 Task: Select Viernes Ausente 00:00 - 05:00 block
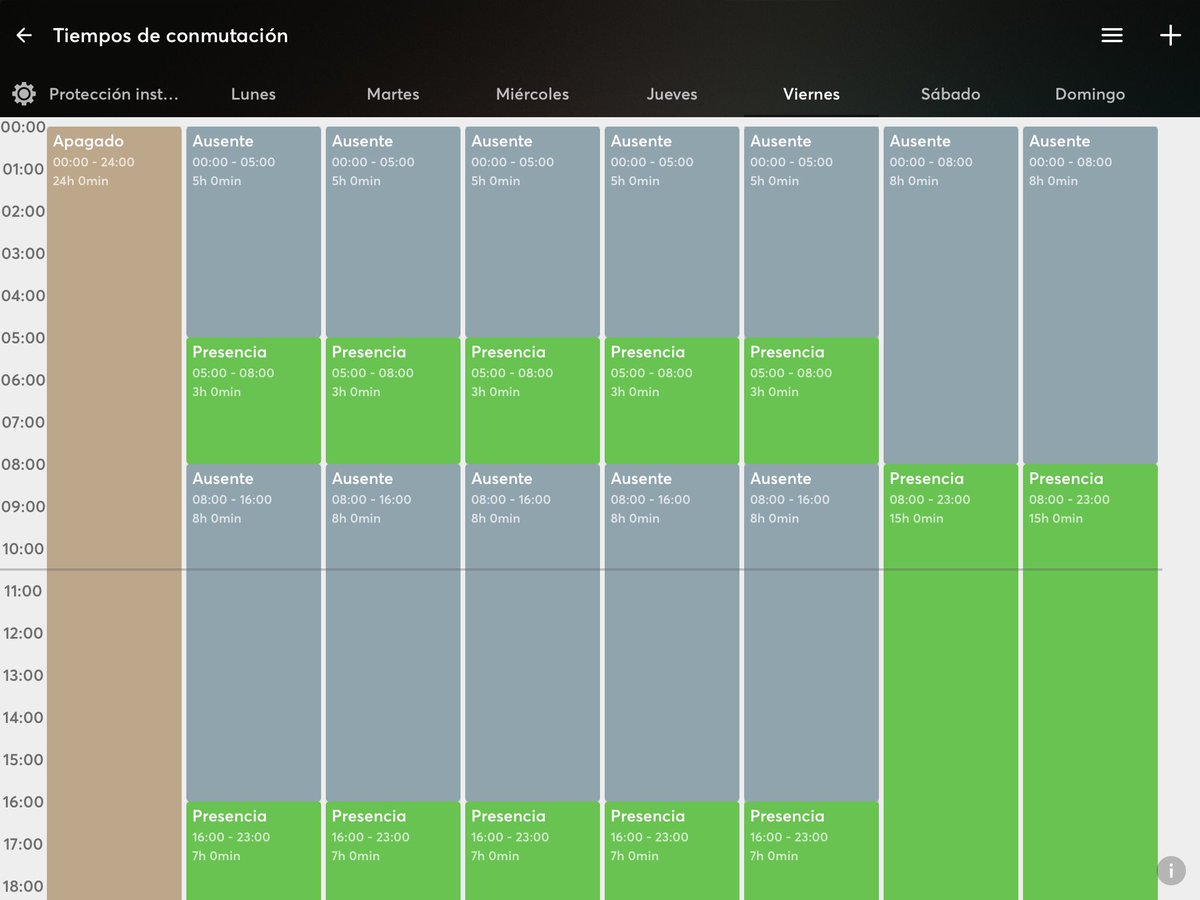(812, 232)
